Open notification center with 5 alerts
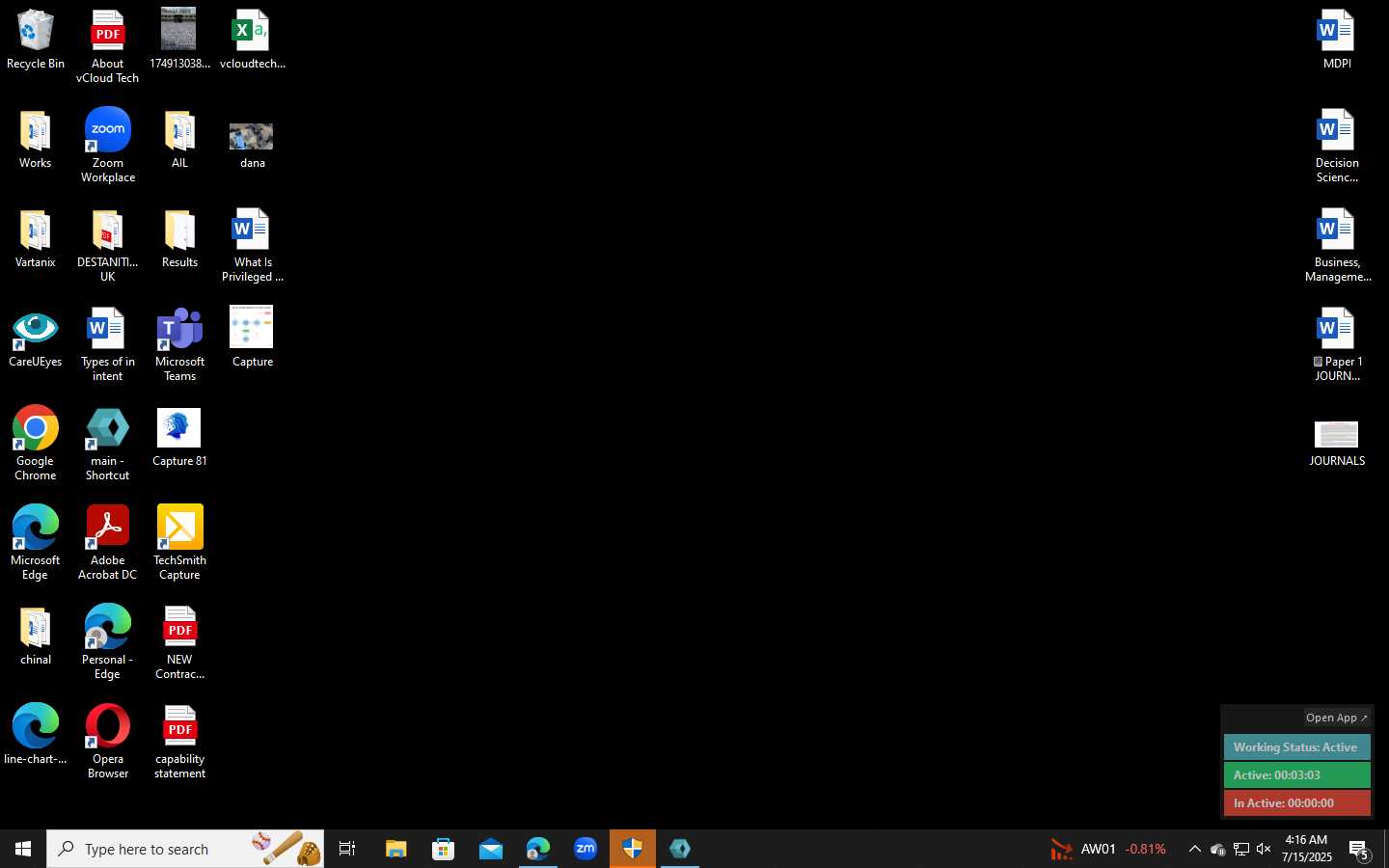1389x868 pixels. tap(1360, 850)
